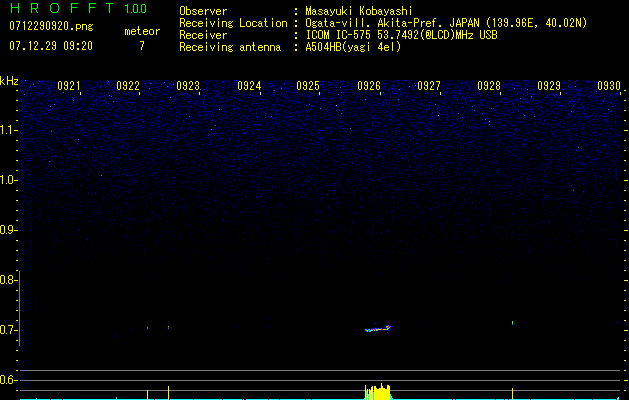629x400 pixels.
Task: Click the antenna text A504HB(yagi 4el)
Action: [x=353, y=47]
